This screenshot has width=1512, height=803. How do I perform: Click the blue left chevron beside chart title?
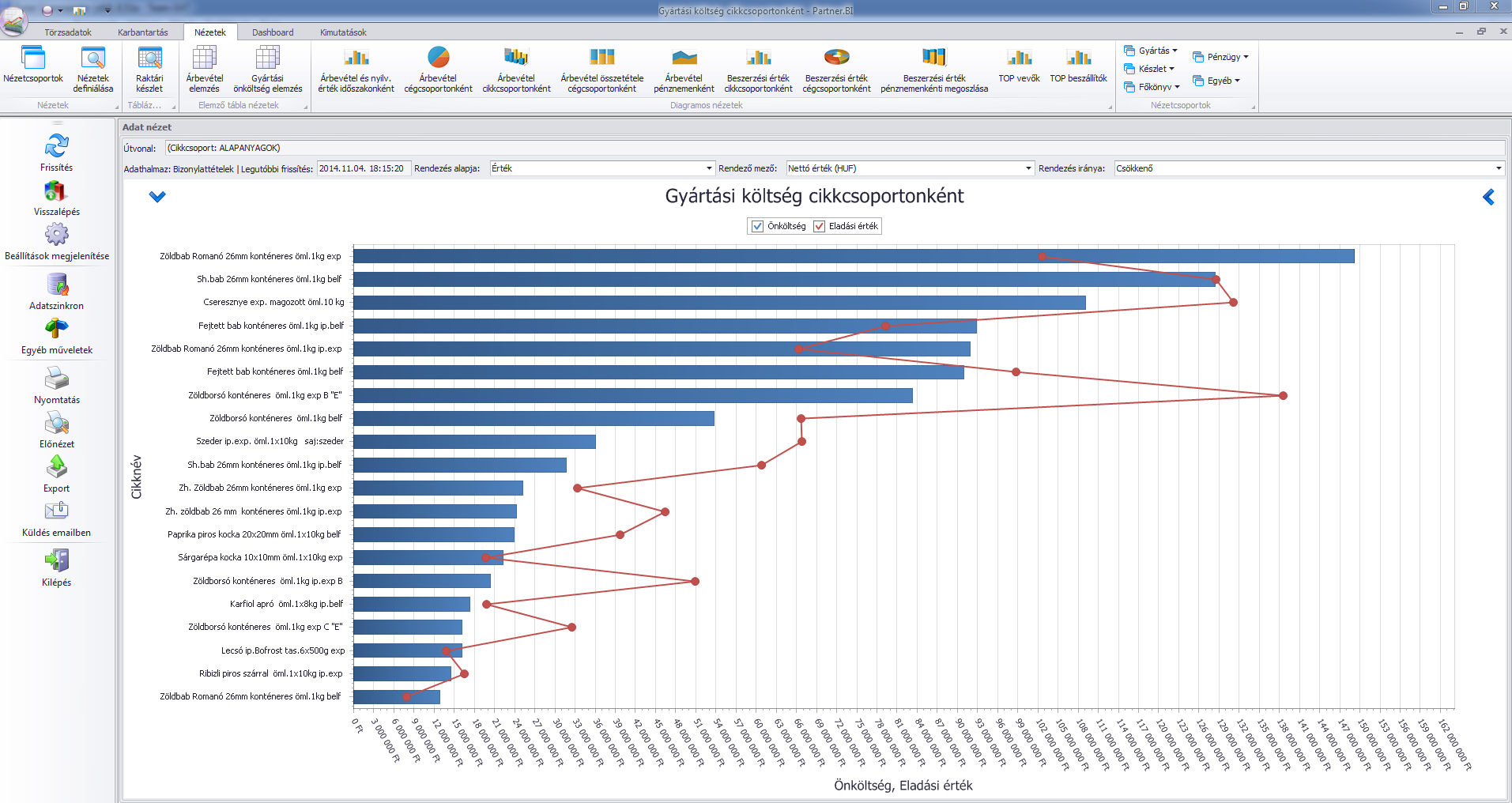pos(1488,198)
